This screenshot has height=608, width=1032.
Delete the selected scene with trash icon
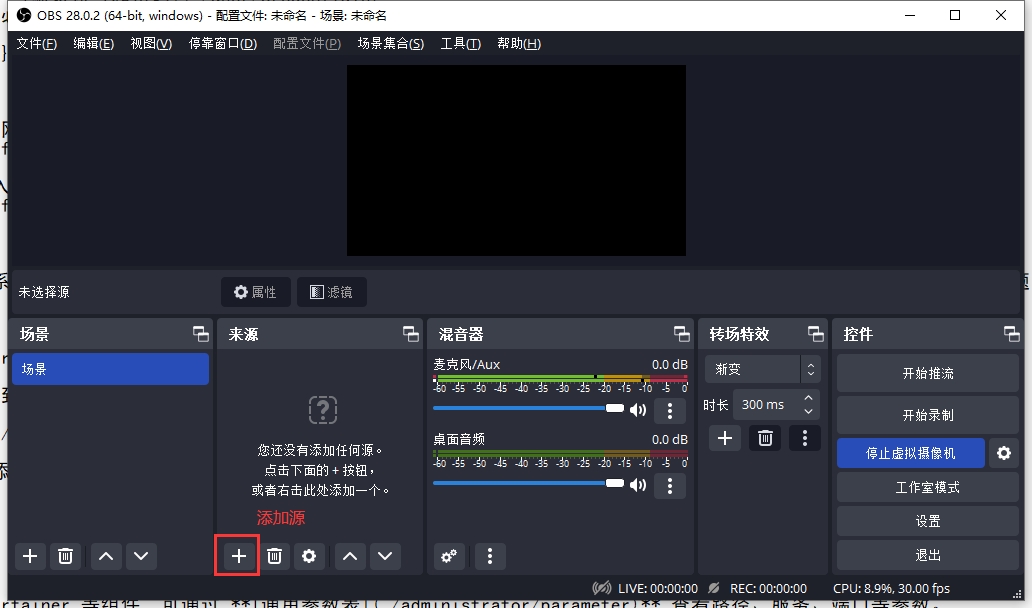click(66, 556)
